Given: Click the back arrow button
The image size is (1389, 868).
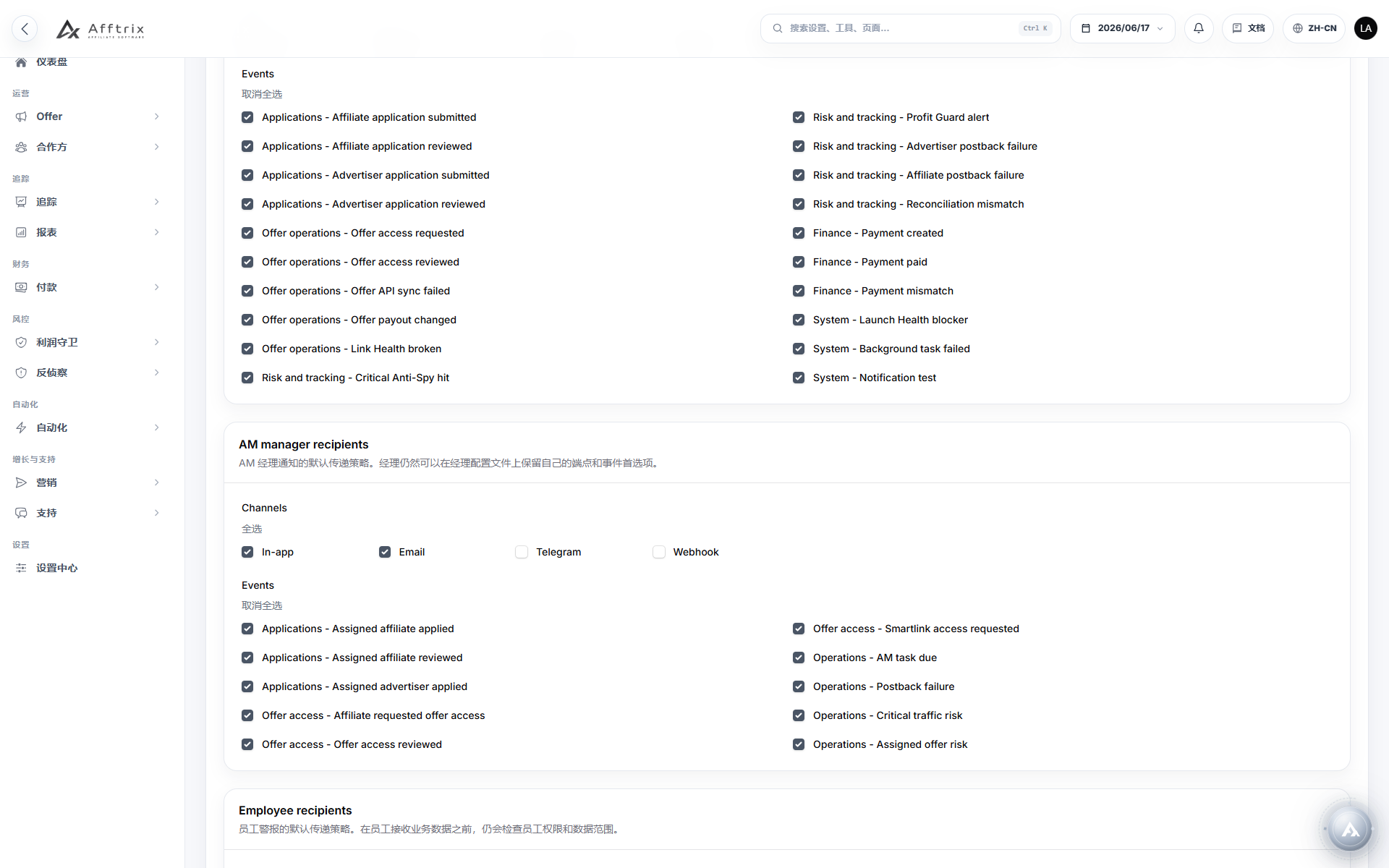Looking at the screenshot, I should [x=25, y=28].
